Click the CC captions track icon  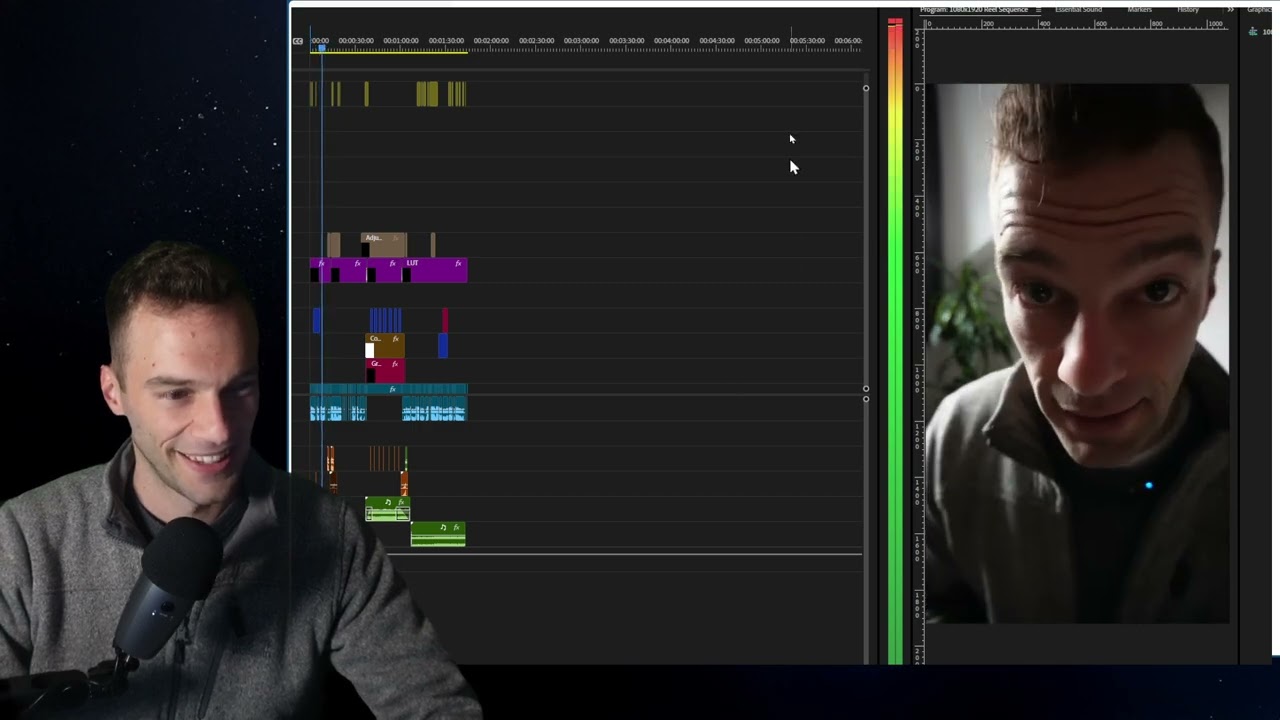[297, 41]
